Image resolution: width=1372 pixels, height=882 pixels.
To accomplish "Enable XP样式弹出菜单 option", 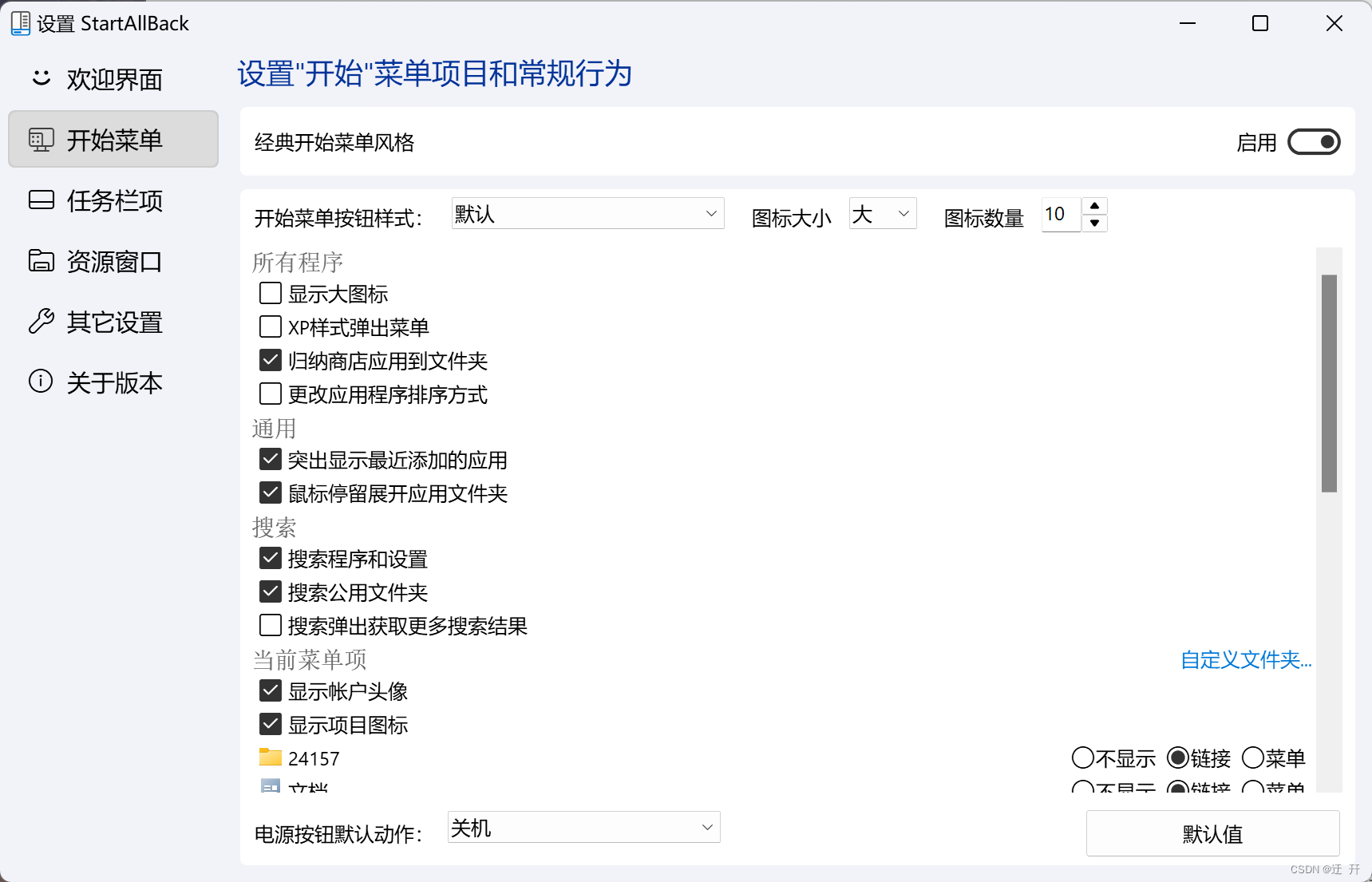I will point(271,326).
